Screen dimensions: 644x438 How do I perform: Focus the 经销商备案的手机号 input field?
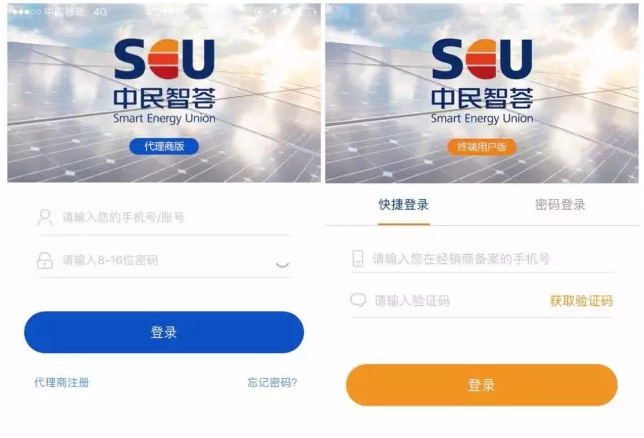click(483, 259)
